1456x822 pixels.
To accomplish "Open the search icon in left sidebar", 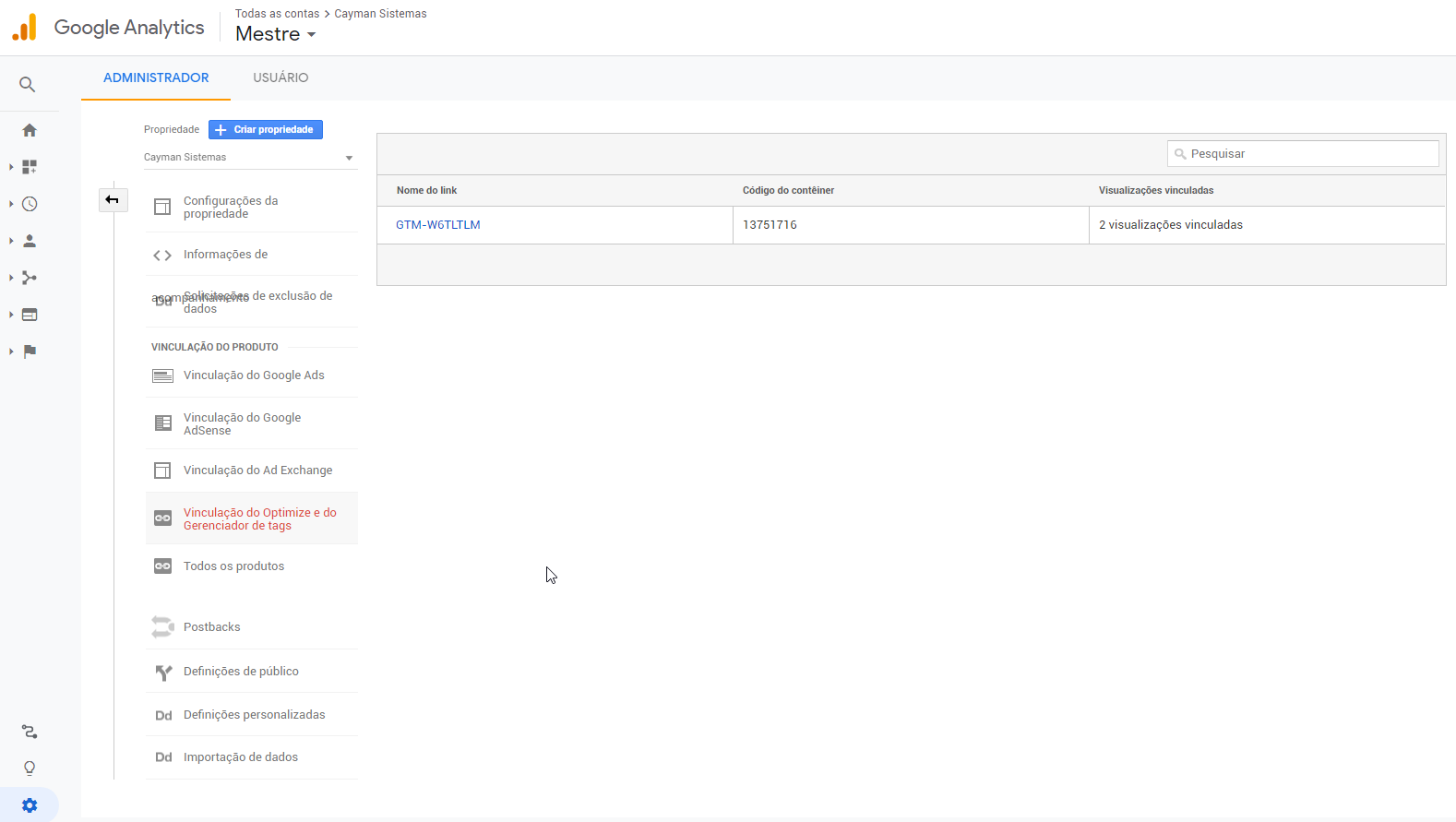I will point(28,85).
